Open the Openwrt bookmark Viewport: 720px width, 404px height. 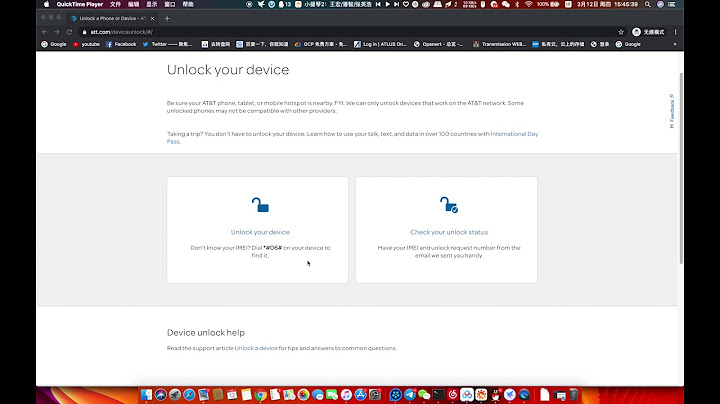click(x=439, y=45)
